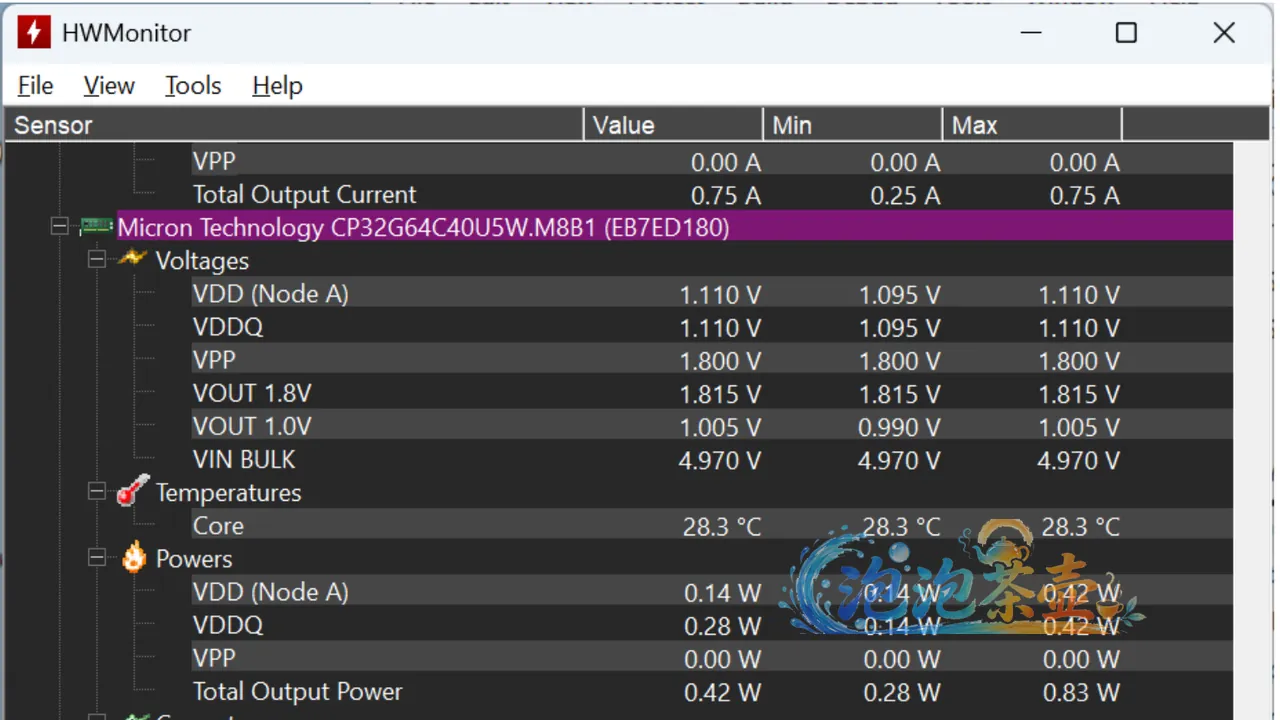The image size is (1280, 720).
Task: Click the Max column header
Action: pos(1033,125)
